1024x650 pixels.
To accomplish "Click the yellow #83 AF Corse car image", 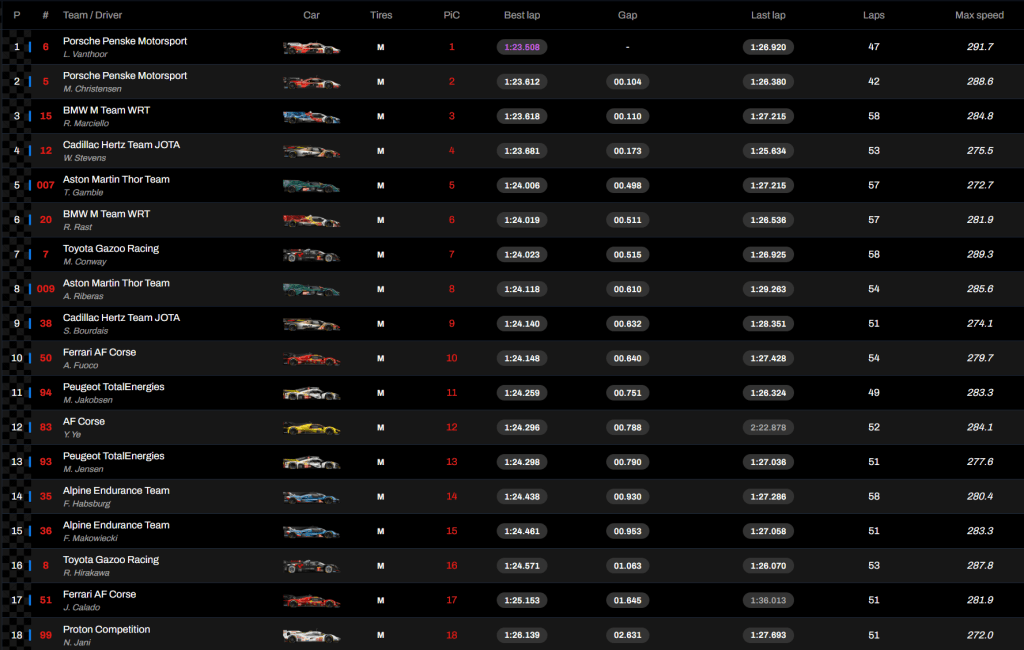I will (312, 428).
